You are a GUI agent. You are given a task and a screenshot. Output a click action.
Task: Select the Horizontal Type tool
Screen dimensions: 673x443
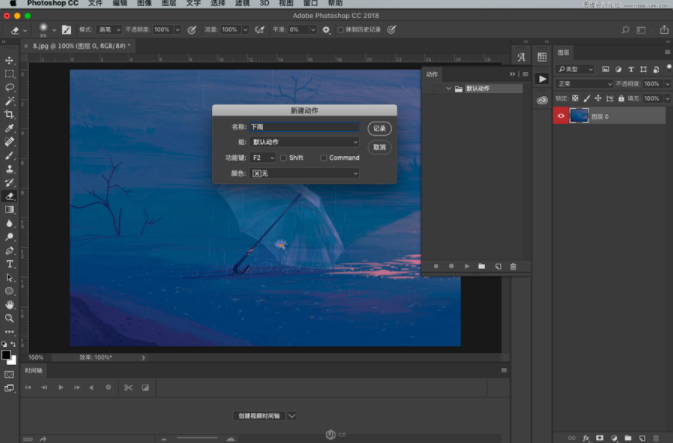(x=9, y=264)
